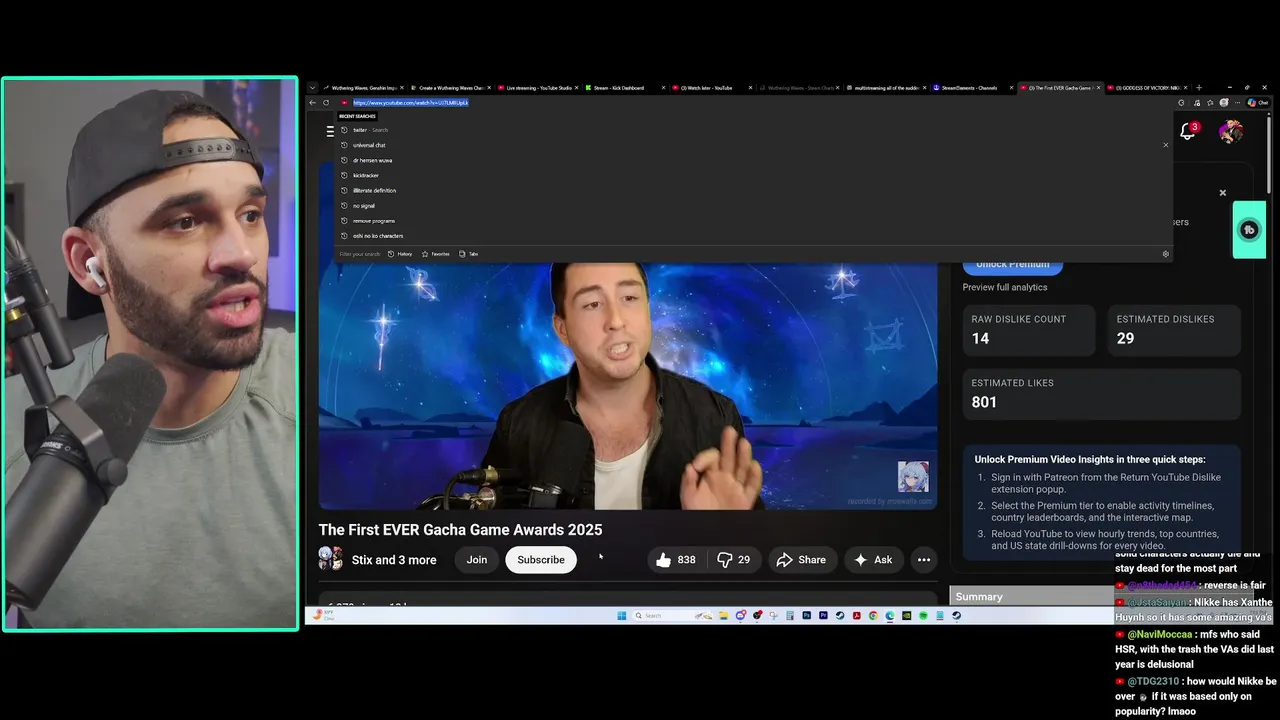Click the Raw Dislike Count card

(x=1029, y=330)
